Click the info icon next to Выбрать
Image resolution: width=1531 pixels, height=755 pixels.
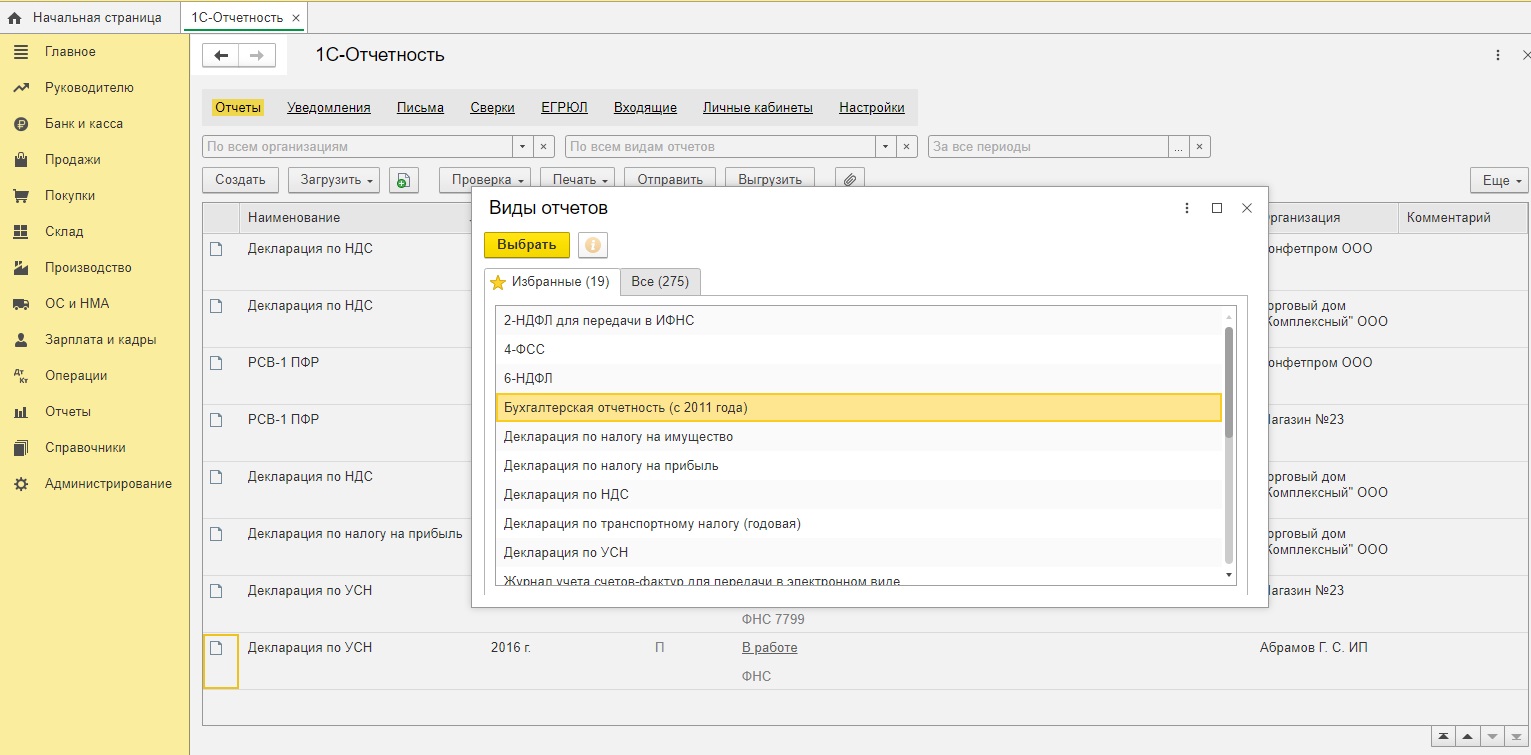tap(593, 245)
